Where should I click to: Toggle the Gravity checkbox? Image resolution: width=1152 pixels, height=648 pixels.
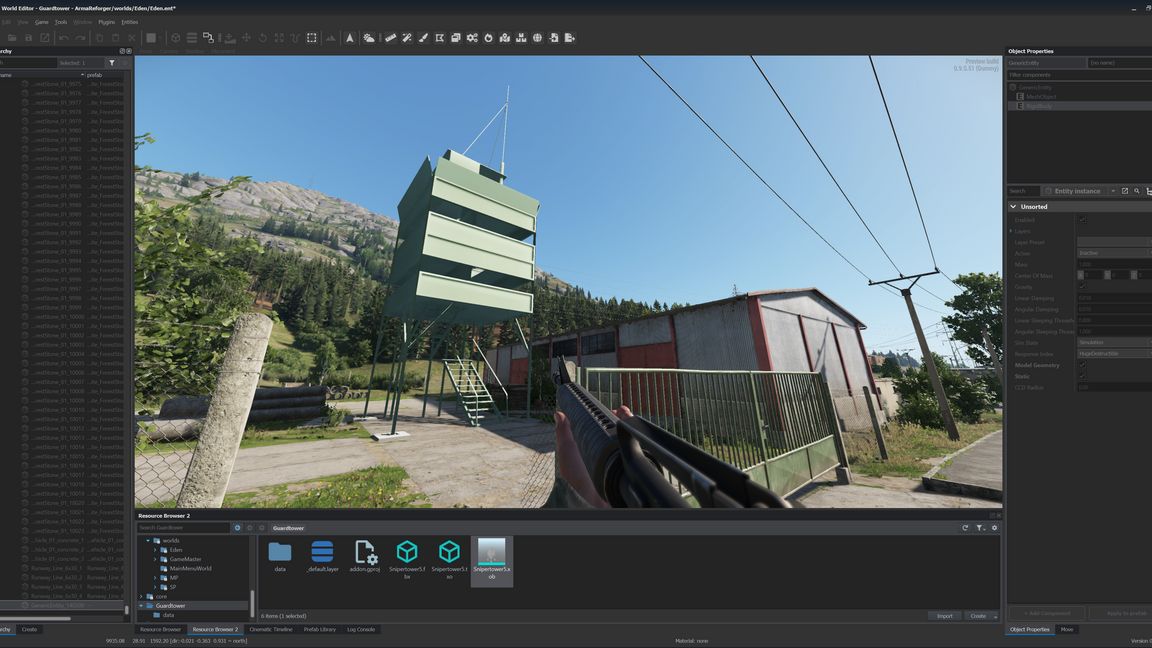pyautogui.click(x=1082, y=287)
